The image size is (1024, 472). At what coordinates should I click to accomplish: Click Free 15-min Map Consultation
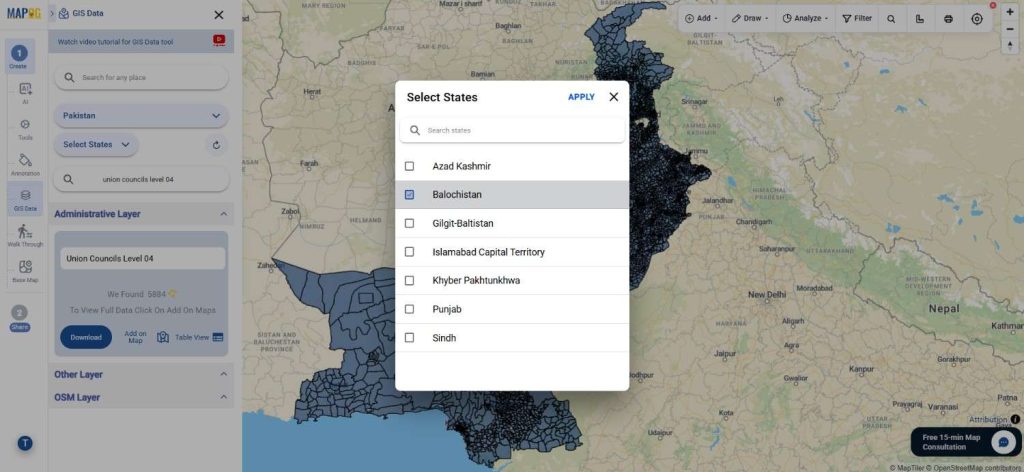(x=951, y=442)
